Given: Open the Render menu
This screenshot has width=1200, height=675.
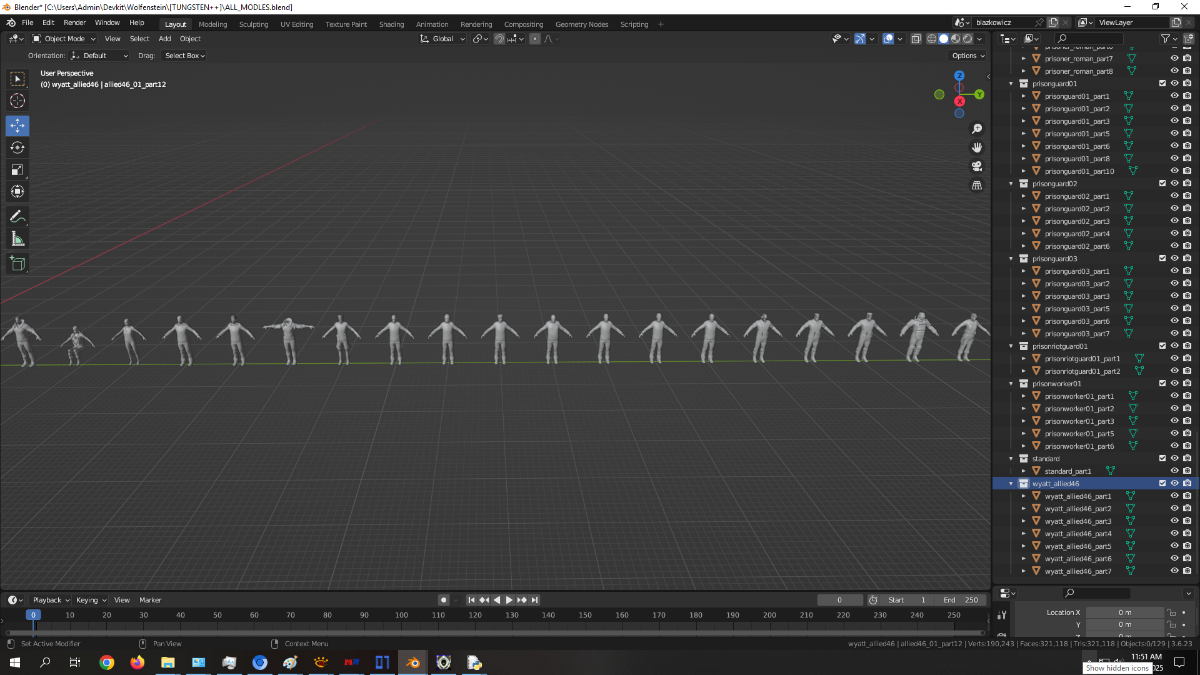Looking at the screenshot, I should coord(74,23).
